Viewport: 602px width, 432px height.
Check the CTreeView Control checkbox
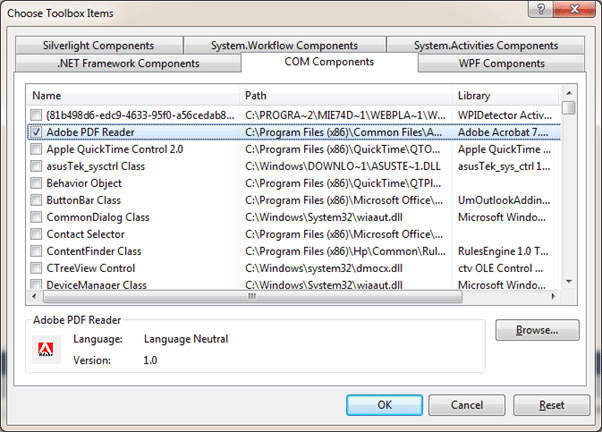click(36, 268)
